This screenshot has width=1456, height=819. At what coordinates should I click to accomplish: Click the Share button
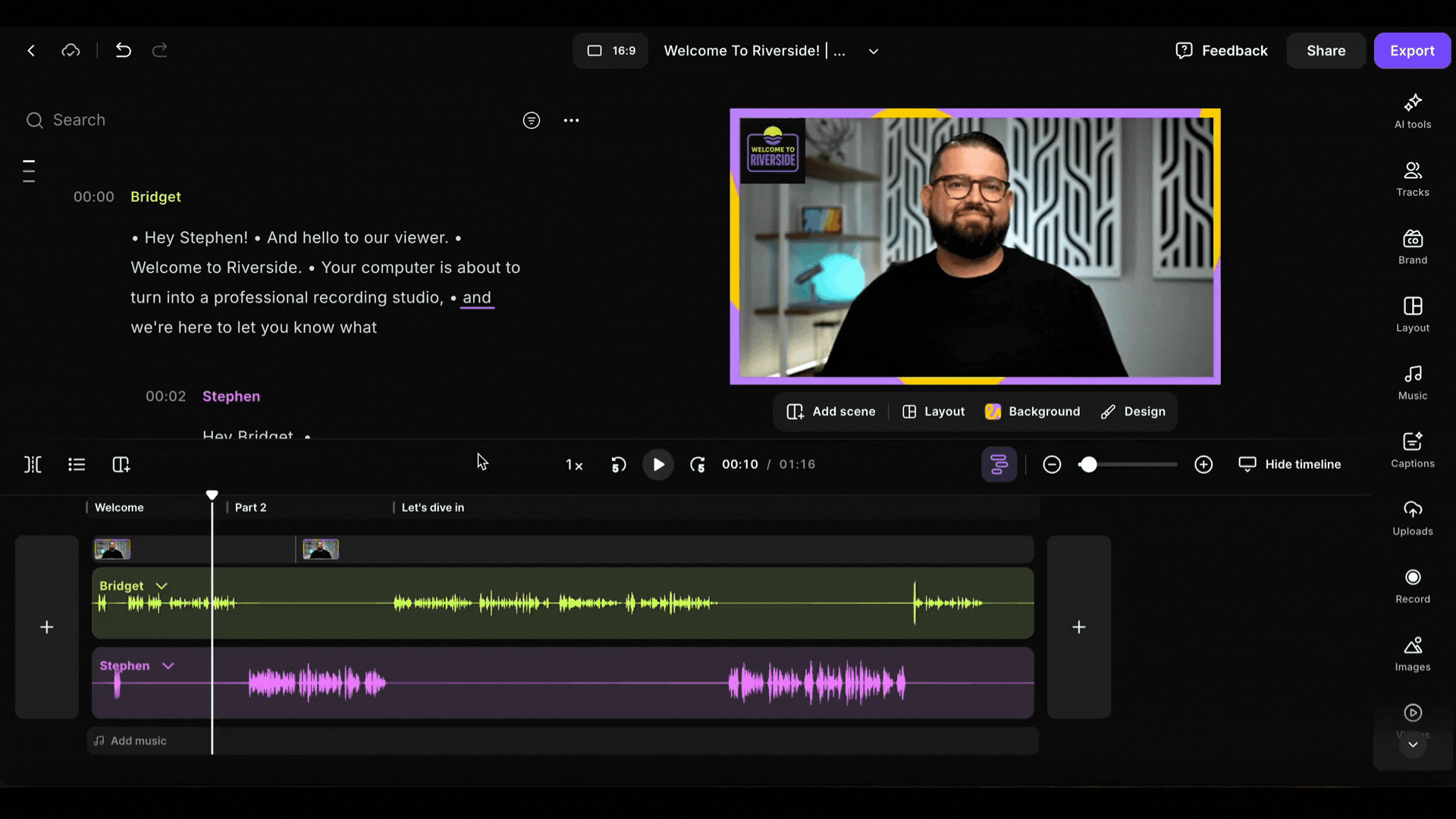(1326, 51)
